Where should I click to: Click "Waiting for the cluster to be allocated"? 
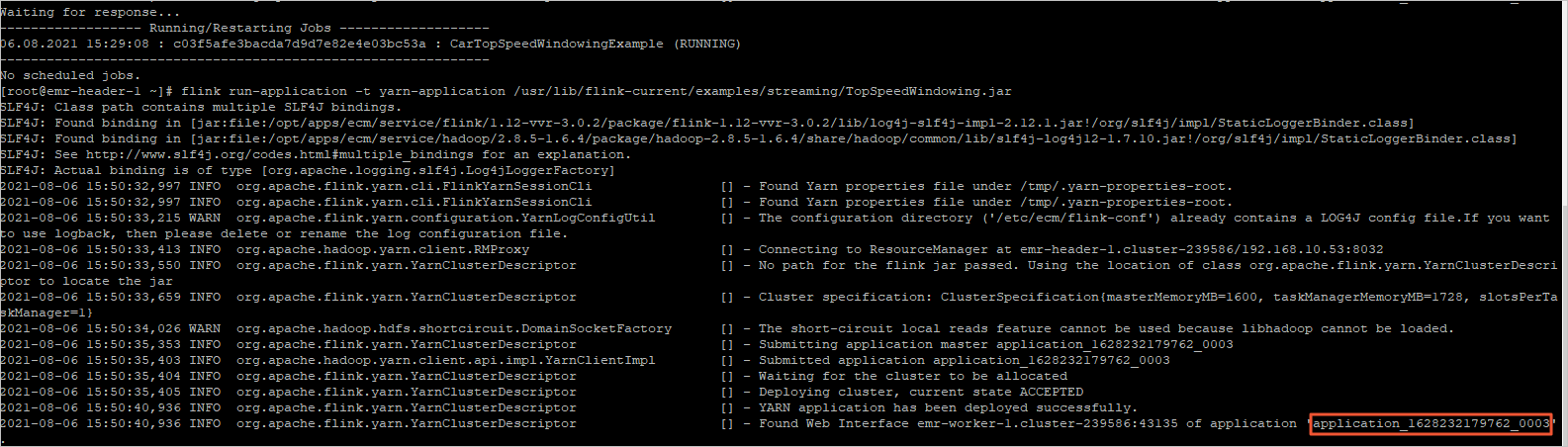(912, 376)
